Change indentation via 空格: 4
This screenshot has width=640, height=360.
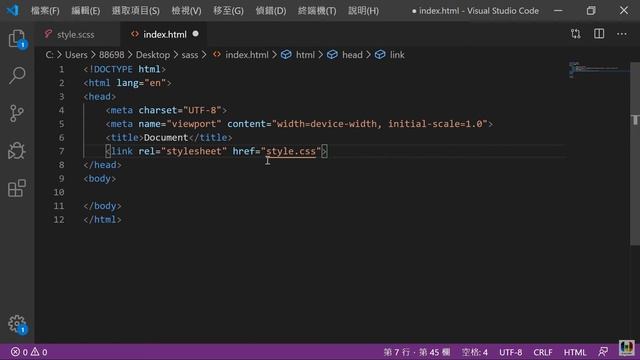[475, 351]
